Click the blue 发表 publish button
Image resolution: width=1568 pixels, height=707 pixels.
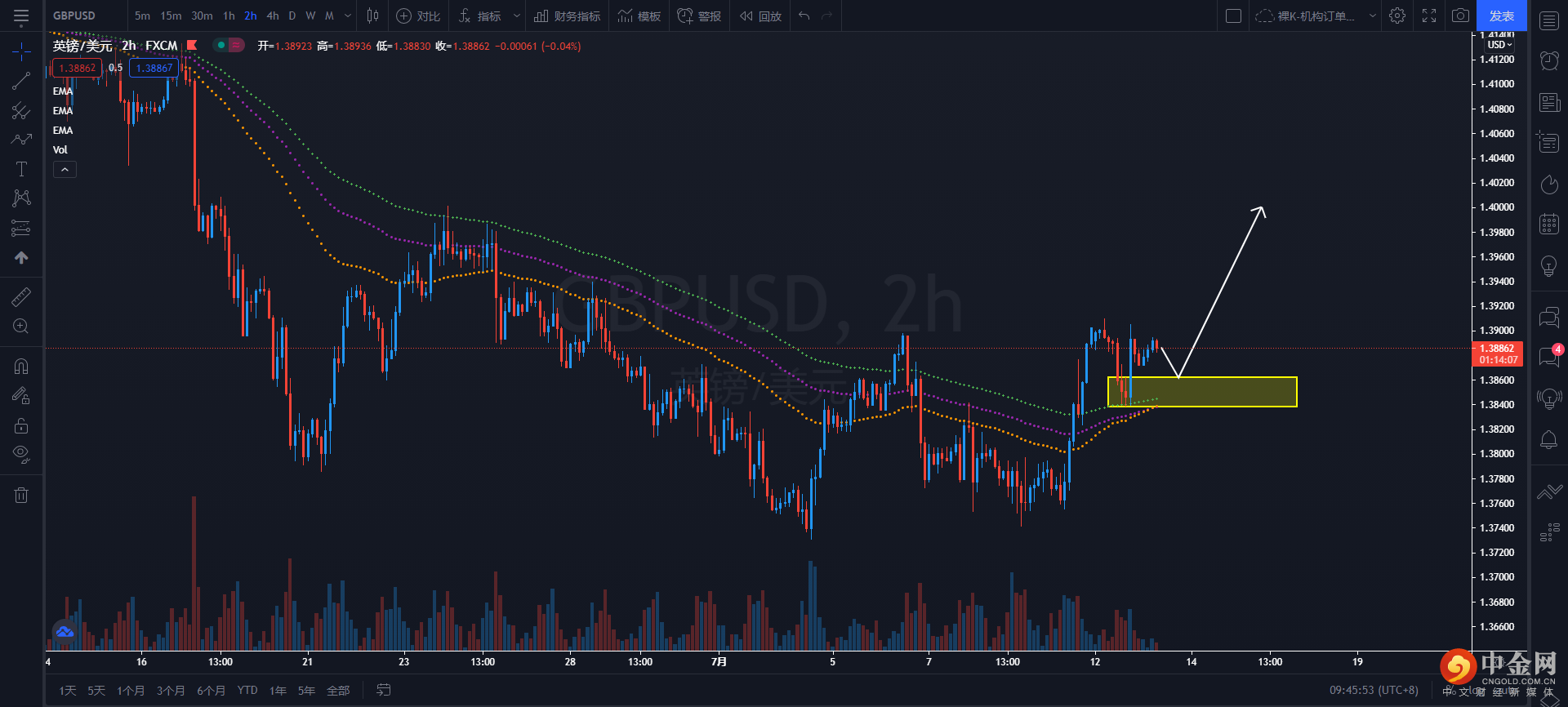(1501, 16)
